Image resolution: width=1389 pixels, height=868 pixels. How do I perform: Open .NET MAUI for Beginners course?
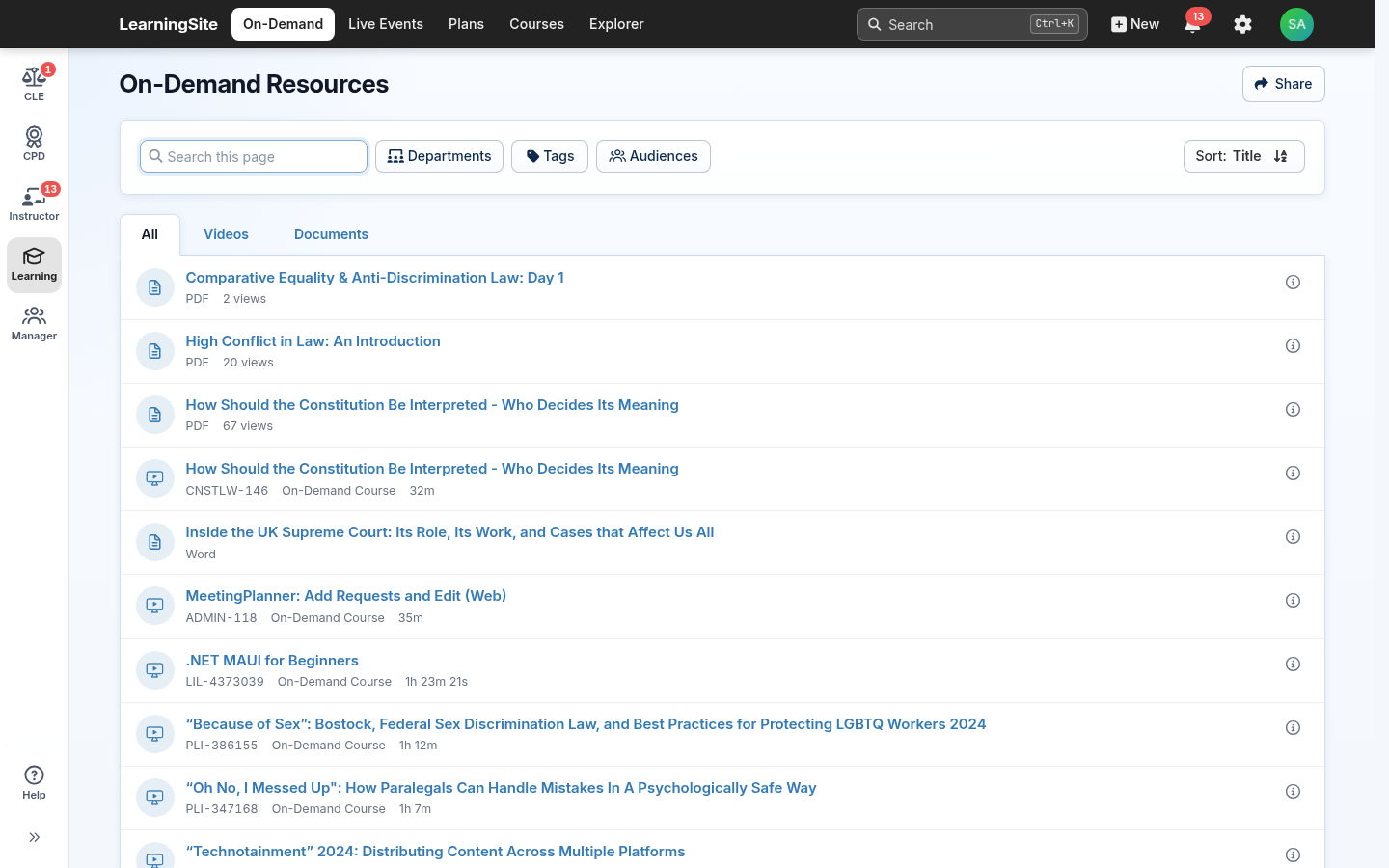point(272,661)
